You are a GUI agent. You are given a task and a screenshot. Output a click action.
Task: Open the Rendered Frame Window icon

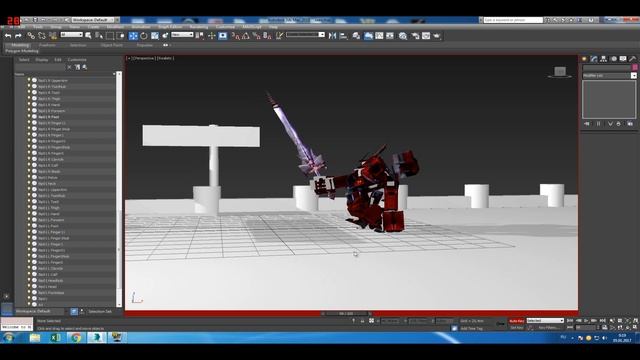[x=426, y=36]
